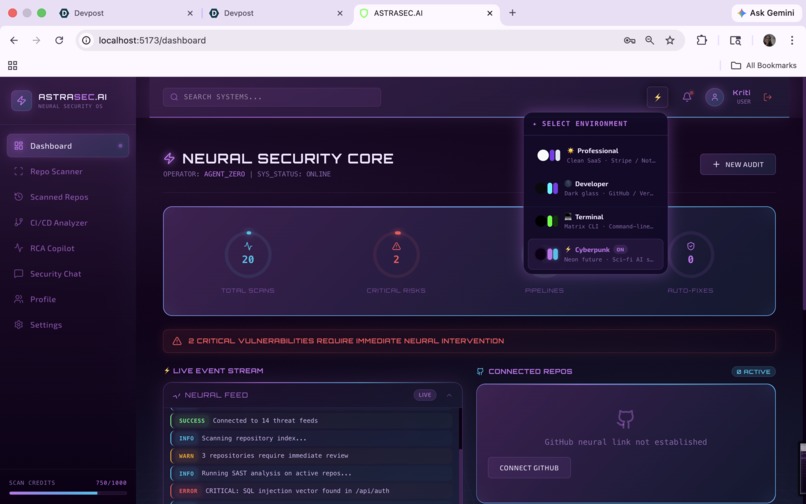The width and height of the screenshot is (806, 504).
Task: Click the search magnifier icon in search bar
Action: [174, 97]
